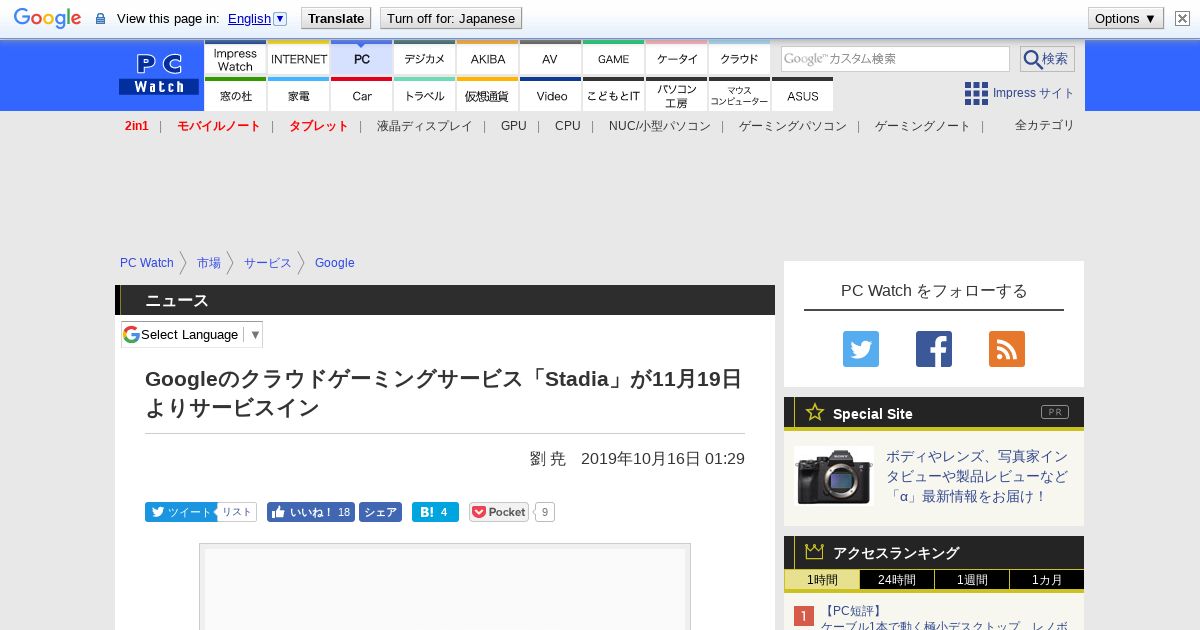Follow PC Watch on Twitter icon
This screenshot has height=630, width=1200.
click(x=861, y=349)
